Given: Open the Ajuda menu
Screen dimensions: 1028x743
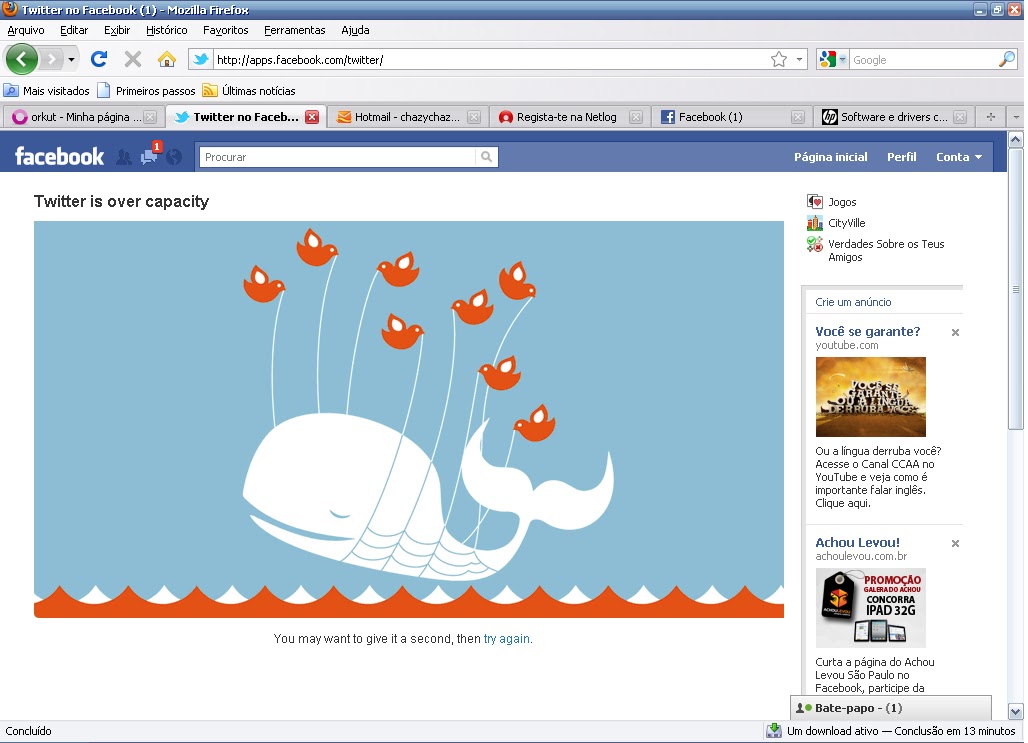Looking at the screenshot, I should pos(355,30).
